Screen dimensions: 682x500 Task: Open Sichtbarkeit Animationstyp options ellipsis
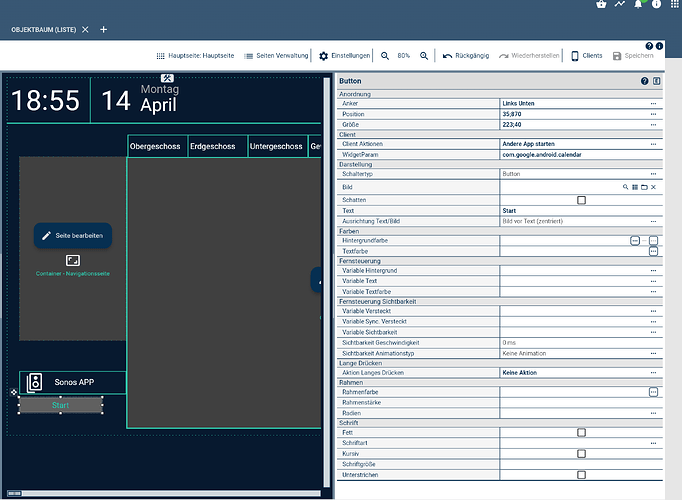tap(653, 353)
